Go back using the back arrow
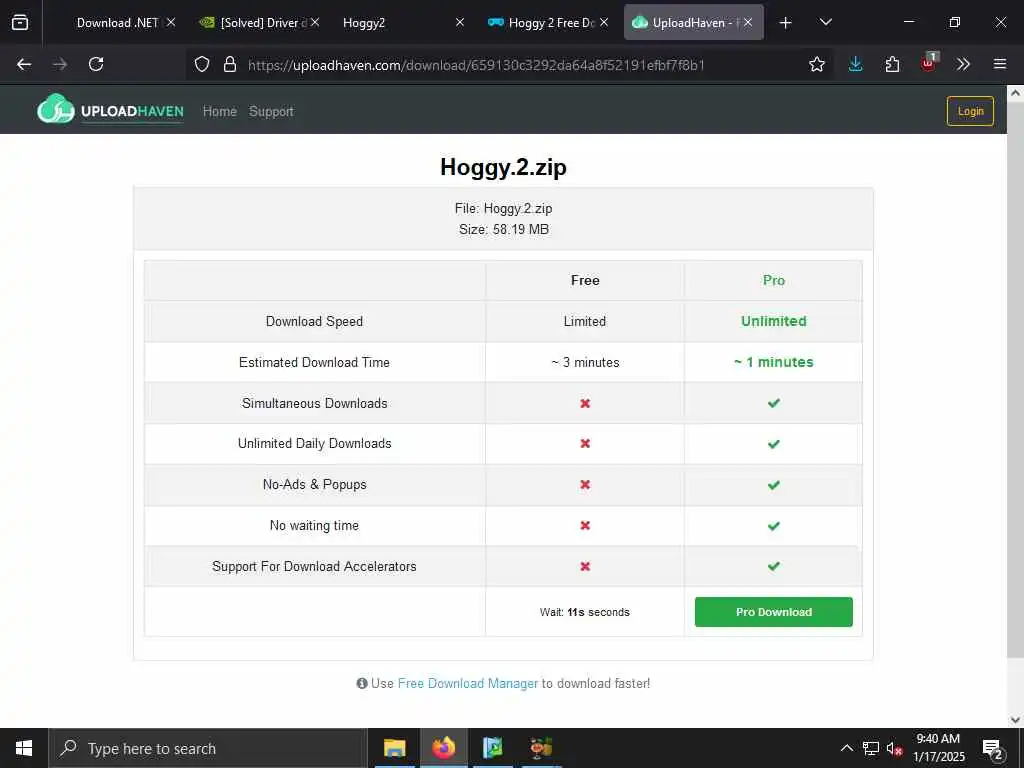1024x768 pixels. [24, 64]
